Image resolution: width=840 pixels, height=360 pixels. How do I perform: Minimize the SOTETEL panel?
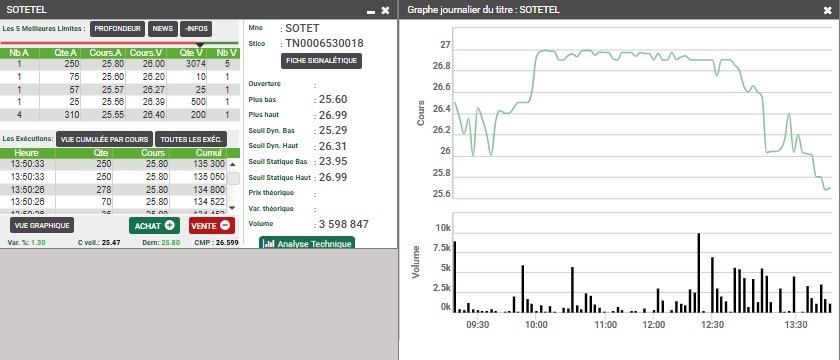(x=371, y=11)
